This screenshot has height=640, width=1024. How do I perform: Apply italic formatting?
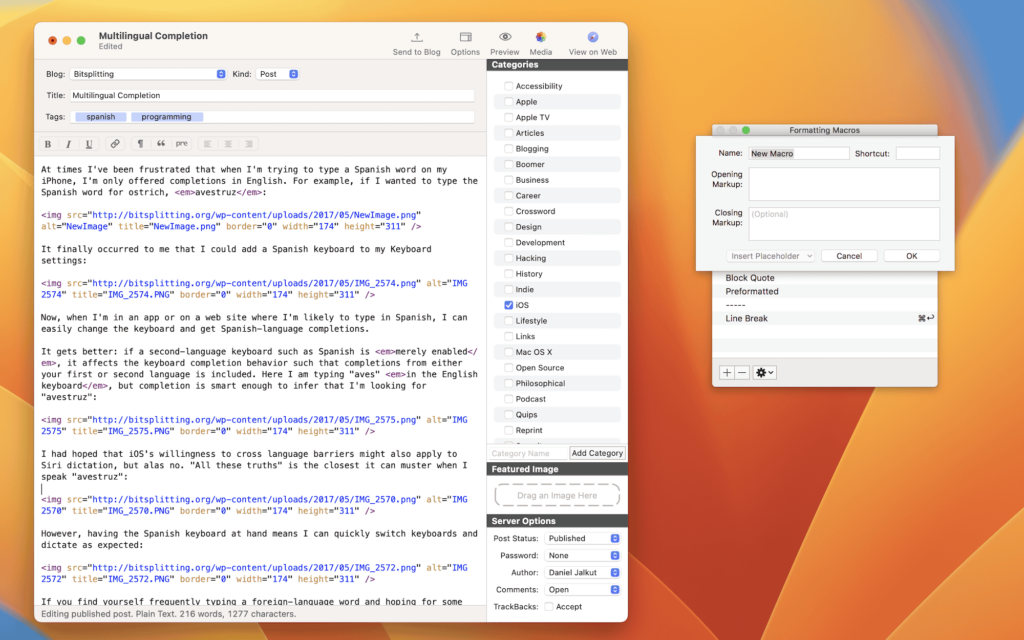click(66, 144)
